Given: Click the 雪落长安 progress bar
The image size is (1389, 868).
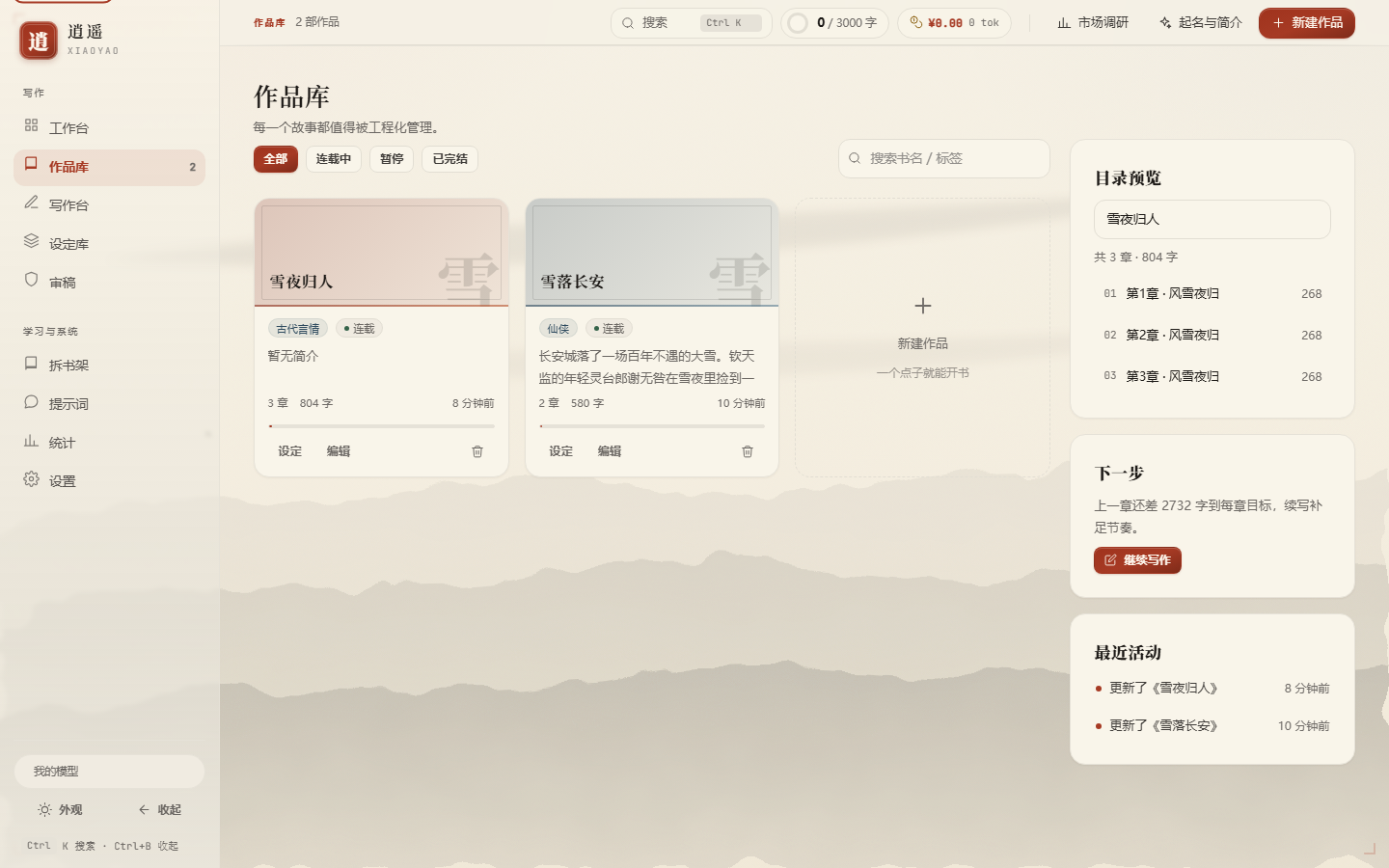Looking at the screenshot, I should 652,425.
